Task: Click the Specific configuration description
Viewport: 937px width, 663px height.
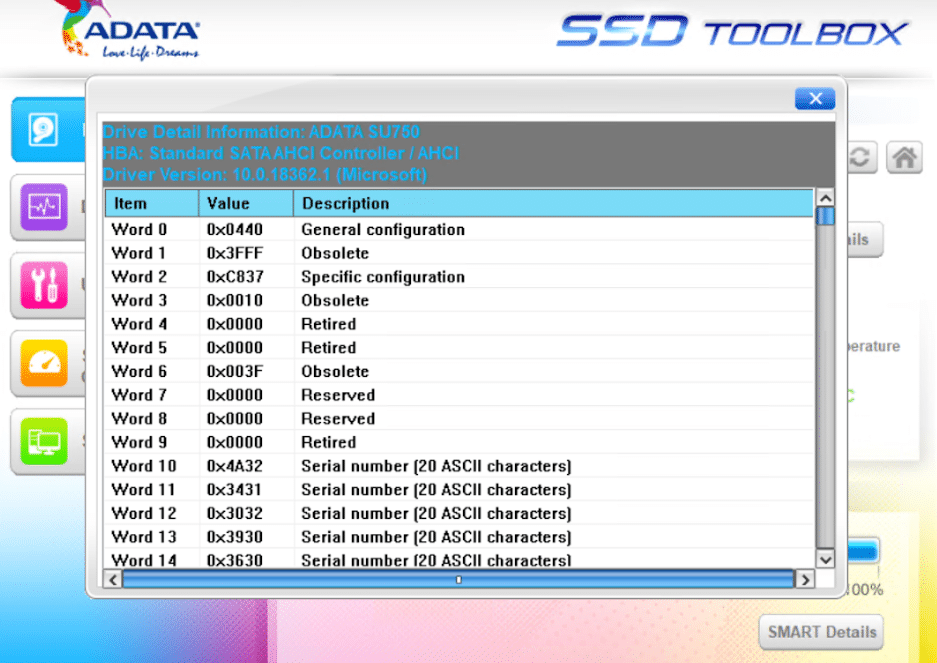Action: pos(383,277)
